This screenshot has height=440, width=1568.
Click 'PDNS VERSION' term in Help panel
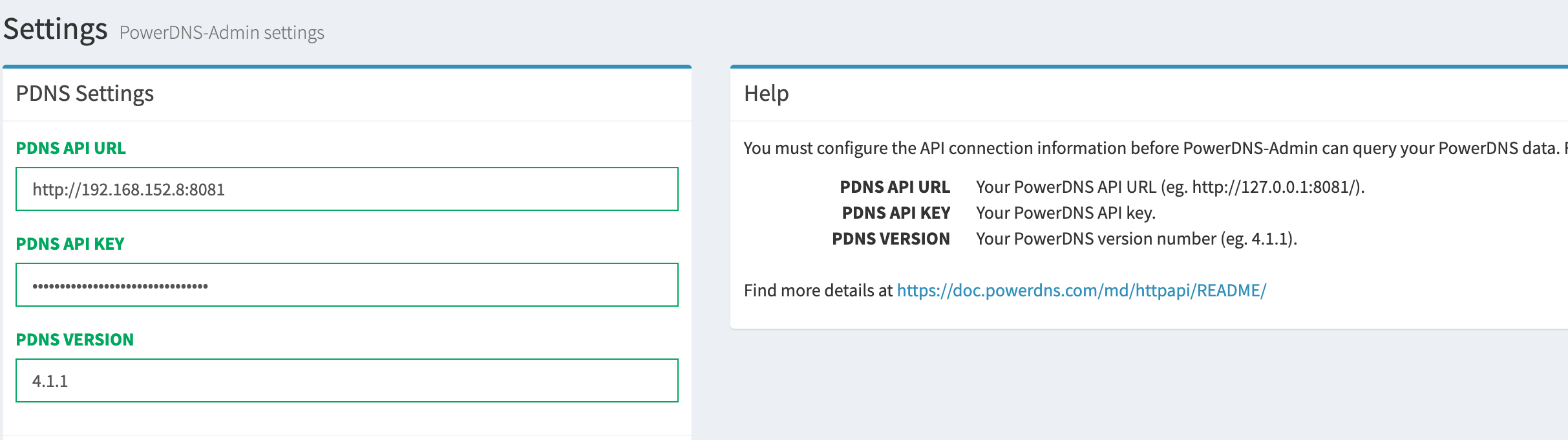(x=891, y=239)
